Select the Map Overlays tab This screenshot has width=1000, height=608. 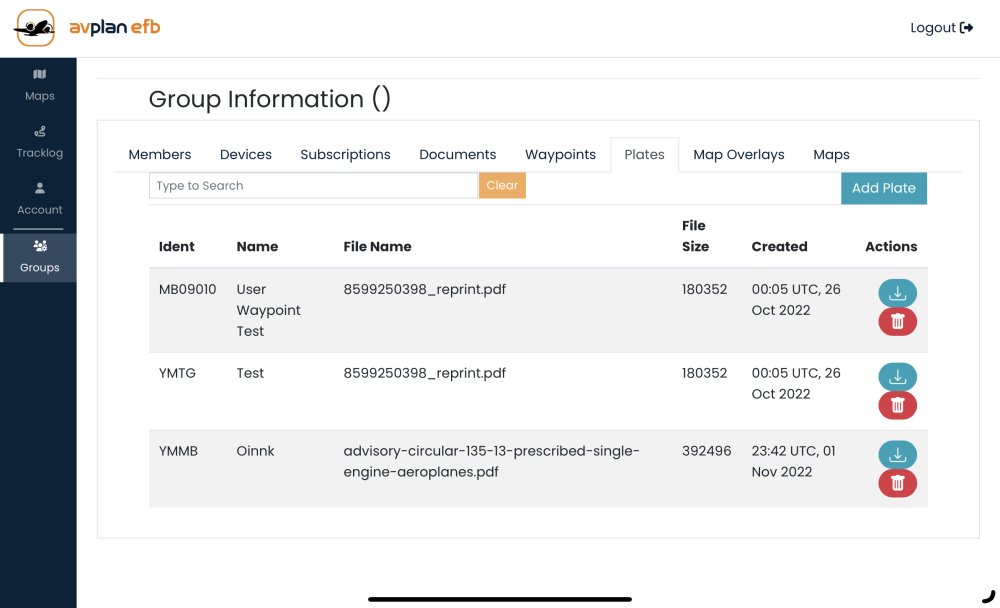(739, 155)
